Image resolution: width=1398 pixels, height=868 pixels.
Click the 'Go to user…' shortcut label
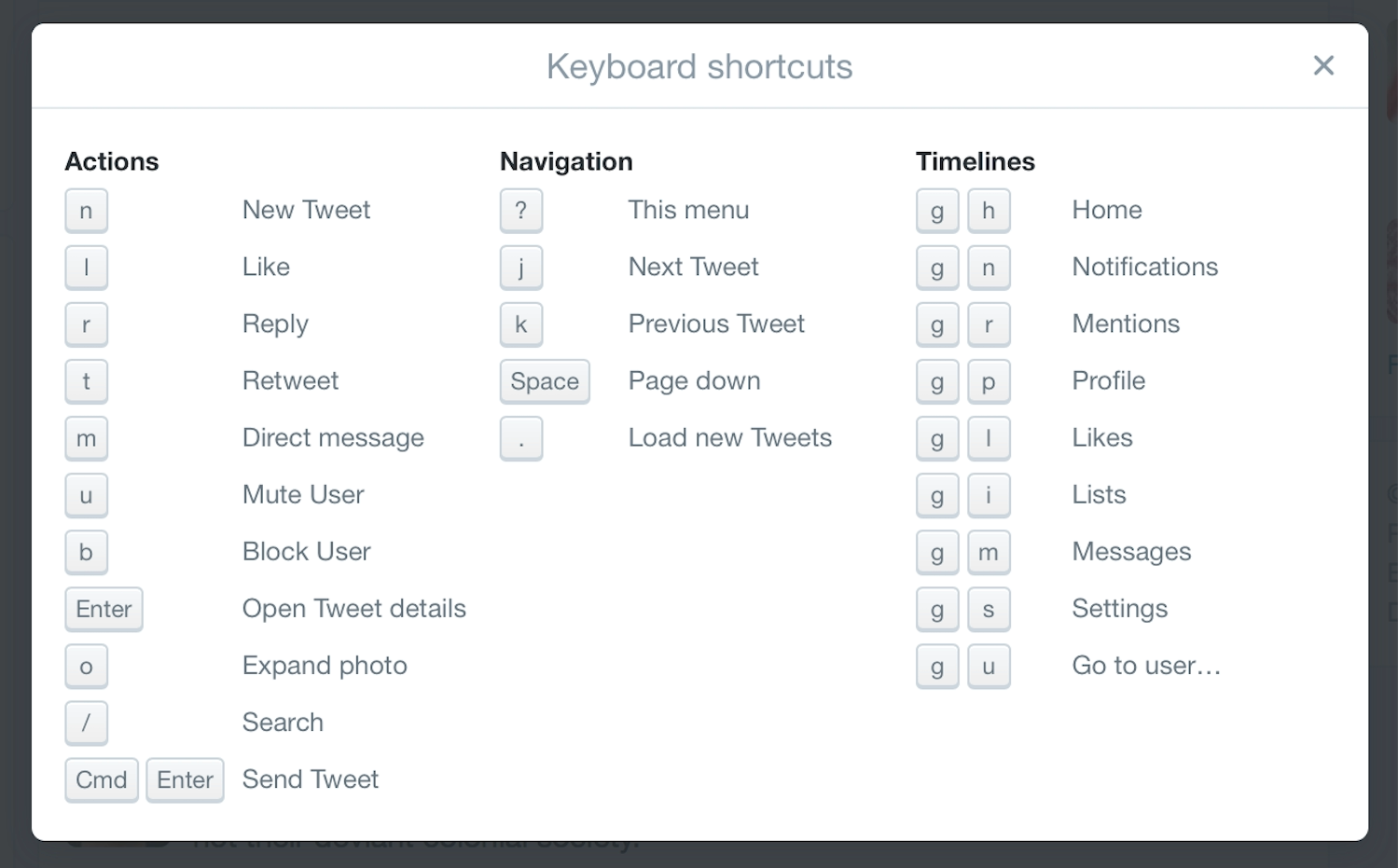pos(1145,665)
